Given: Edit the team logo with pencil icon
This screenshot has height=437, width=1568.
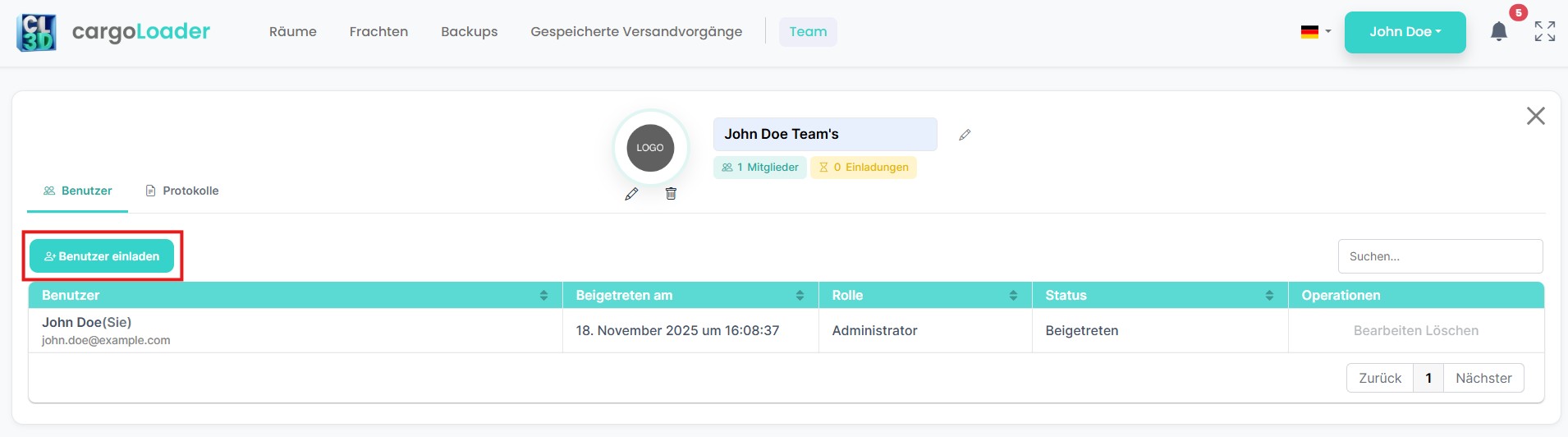Looking at the screenshot, I should pyautogui.click(x=630, y=194).
